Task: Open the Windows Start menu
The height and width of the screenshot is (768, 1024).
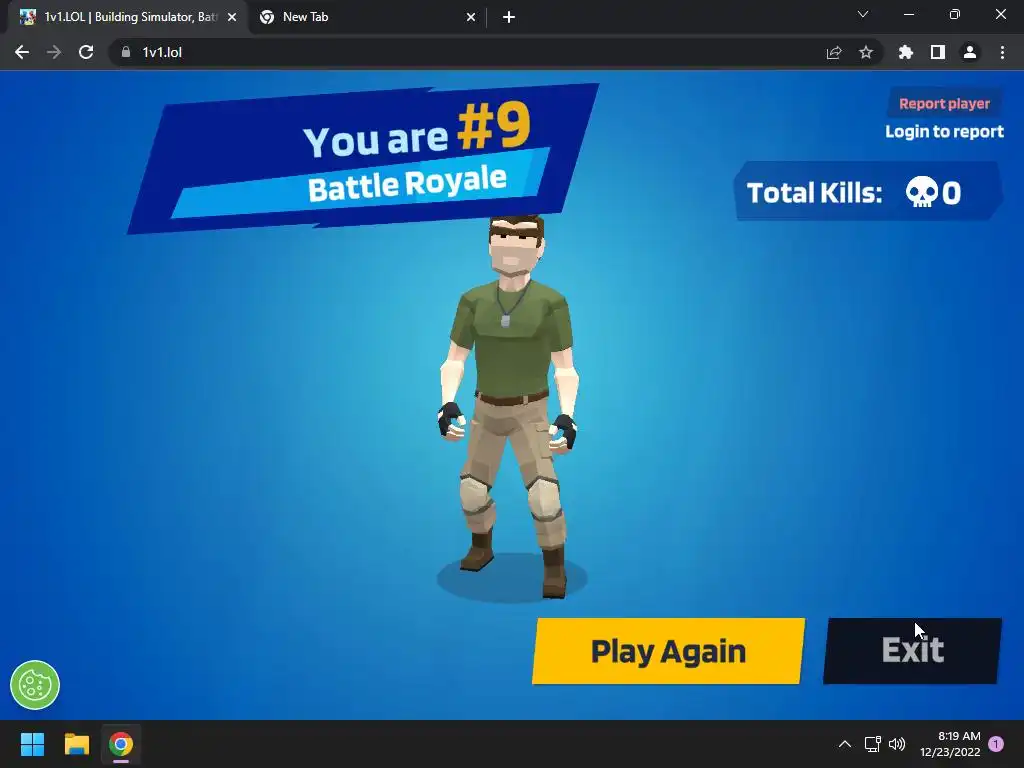Action: coord(32,744)
